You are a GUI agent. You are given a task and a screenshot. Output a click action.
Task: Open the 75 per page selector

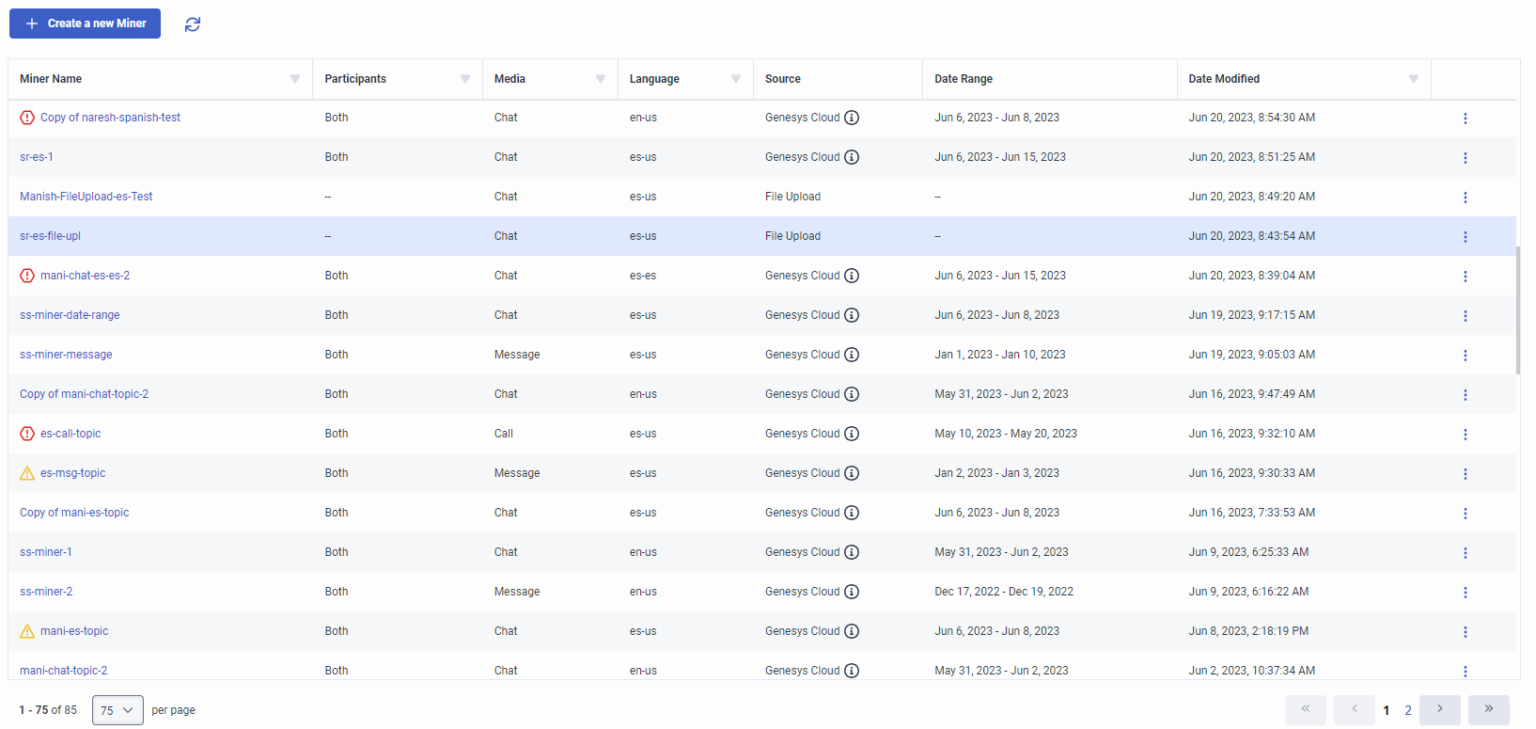click(117, 710)
